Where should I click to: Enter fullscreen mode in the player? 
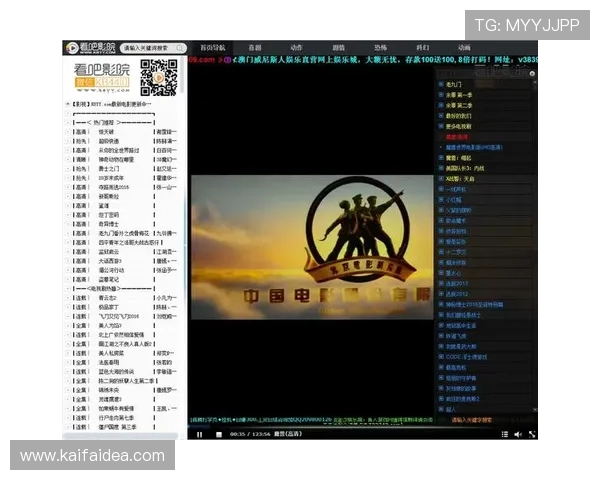532,434
